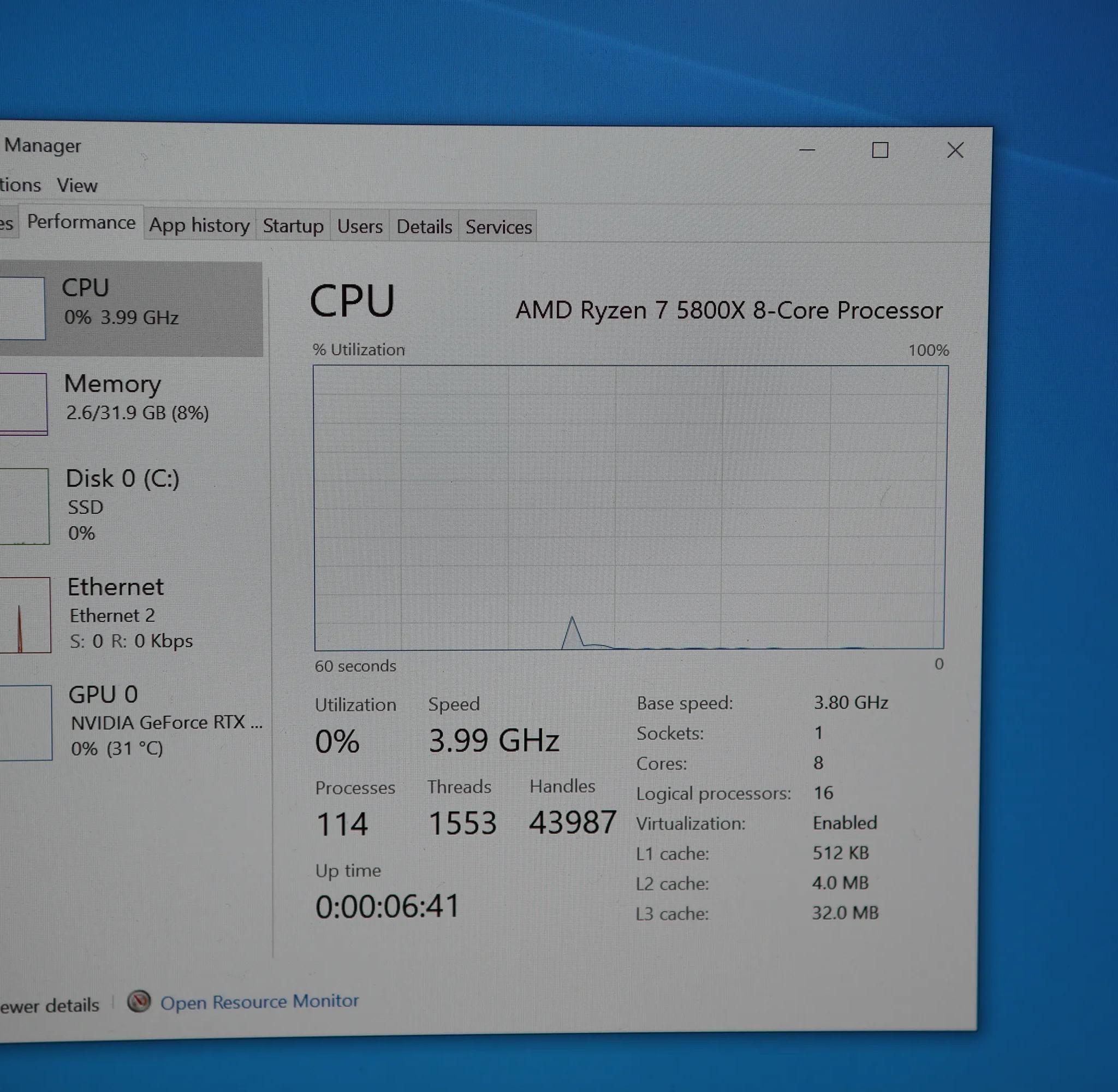
Task: Switch to the App history tab
Action: click(199, 225)
